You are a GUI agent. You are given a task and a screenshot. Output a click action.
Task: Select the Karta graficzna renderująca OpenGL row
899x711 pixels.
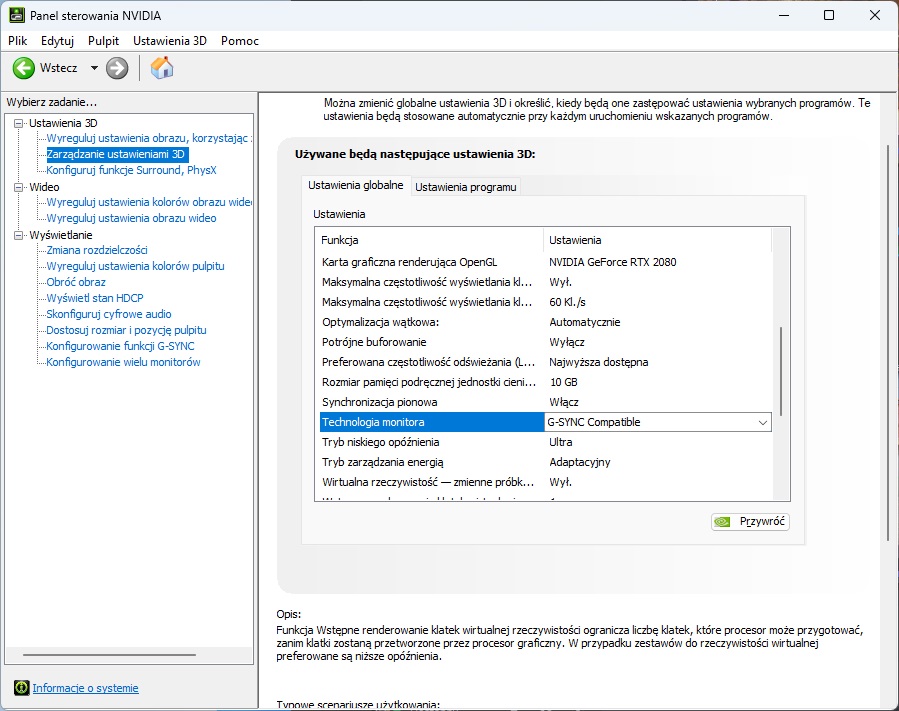pyautogui.click(x=546, y=262)
